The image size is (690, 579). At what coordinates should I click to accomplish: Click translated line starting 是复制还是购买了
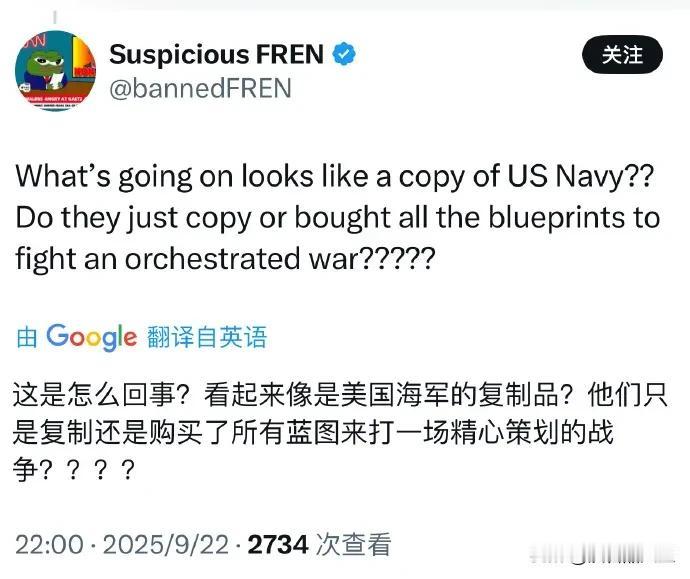click(x=312, y=432)
